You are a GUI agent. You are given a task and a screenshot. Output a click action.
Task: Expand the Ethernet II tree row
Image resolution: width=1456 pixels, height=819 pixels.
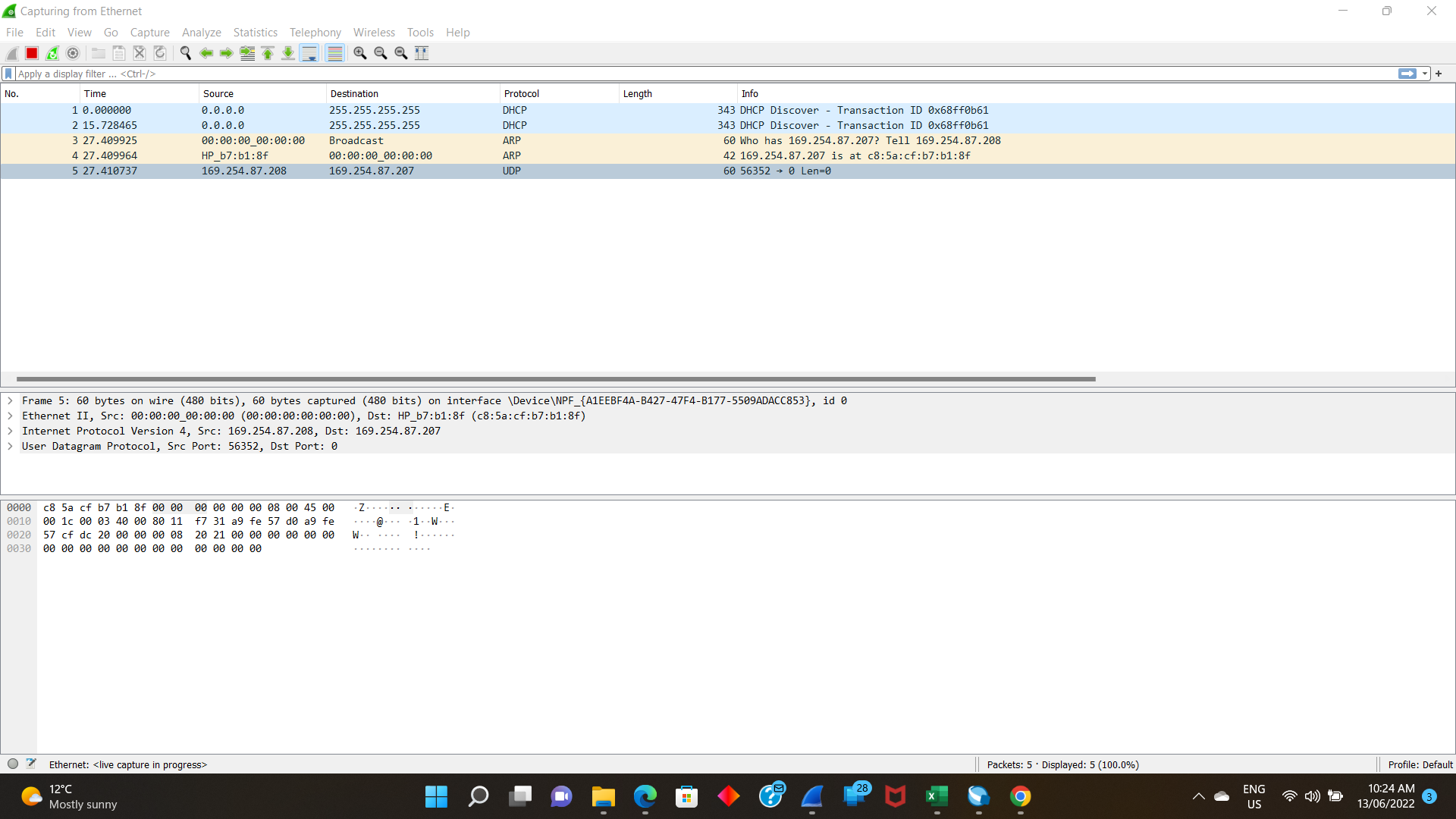(x=10, y=416)
